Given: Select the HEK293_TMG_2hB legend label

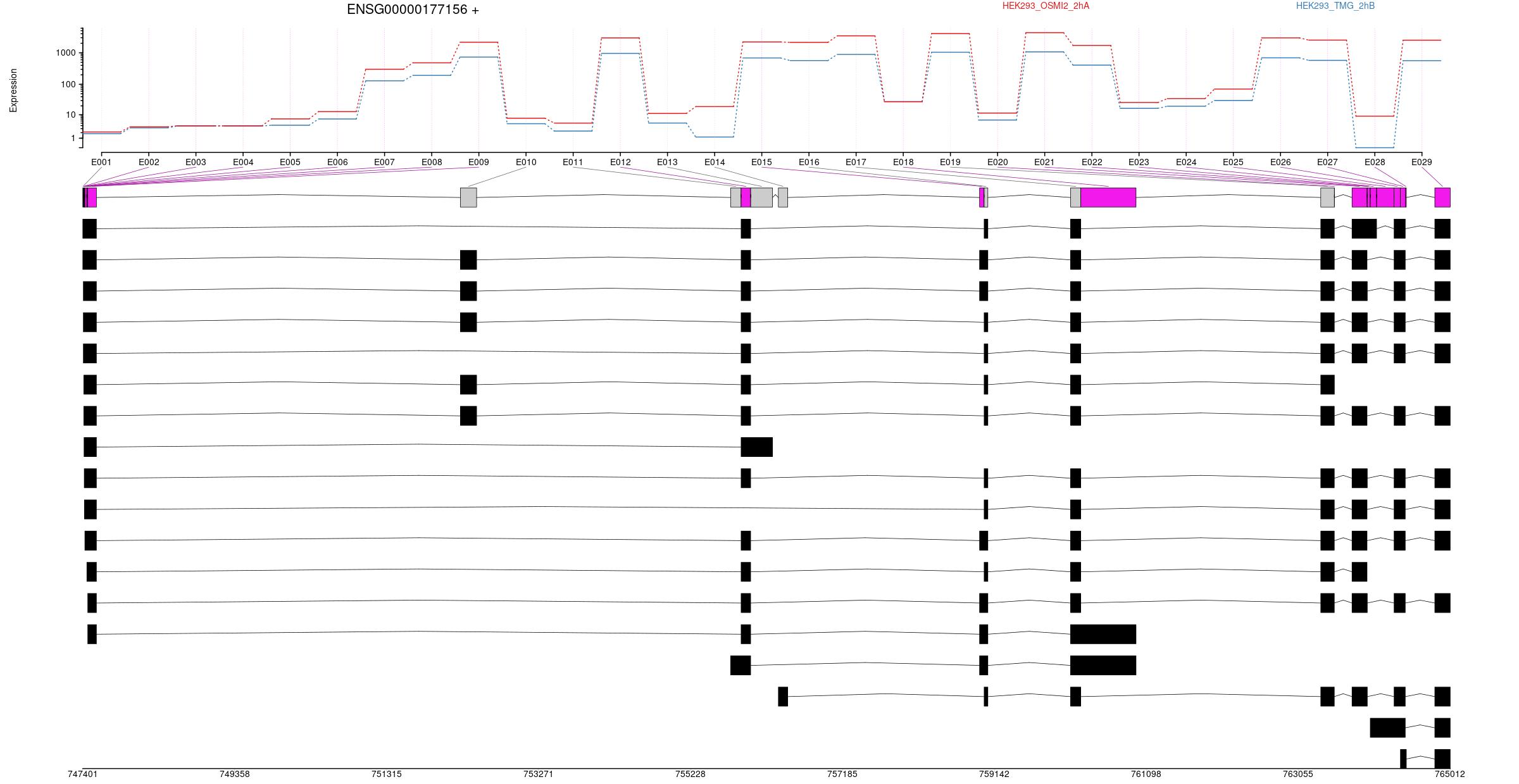Looking at the screenshot, I should (x=1335, y=6).
